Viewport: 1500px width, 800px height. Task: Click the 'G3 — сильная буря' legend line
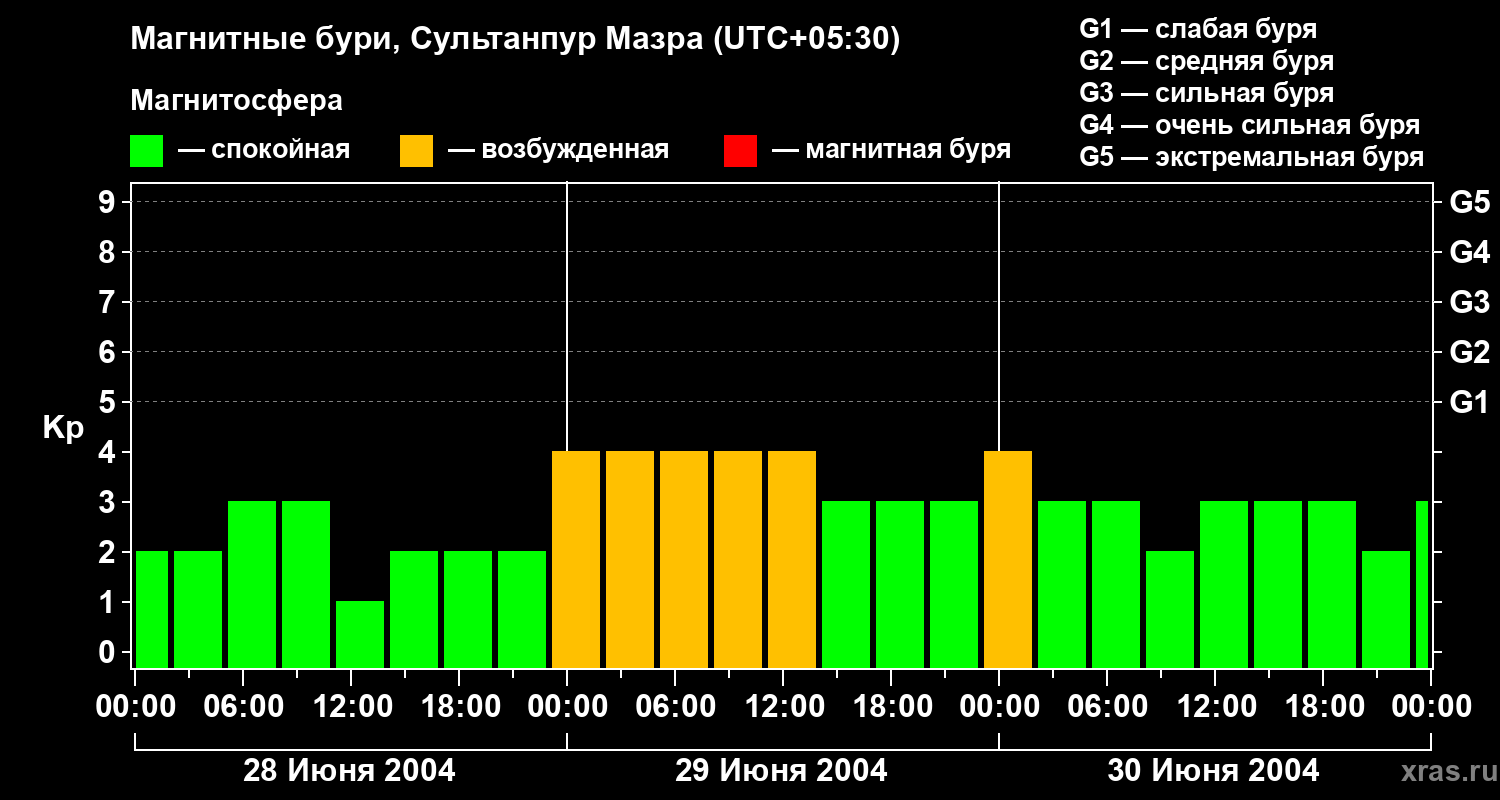pyautogui.click(x=1207, y=93)
